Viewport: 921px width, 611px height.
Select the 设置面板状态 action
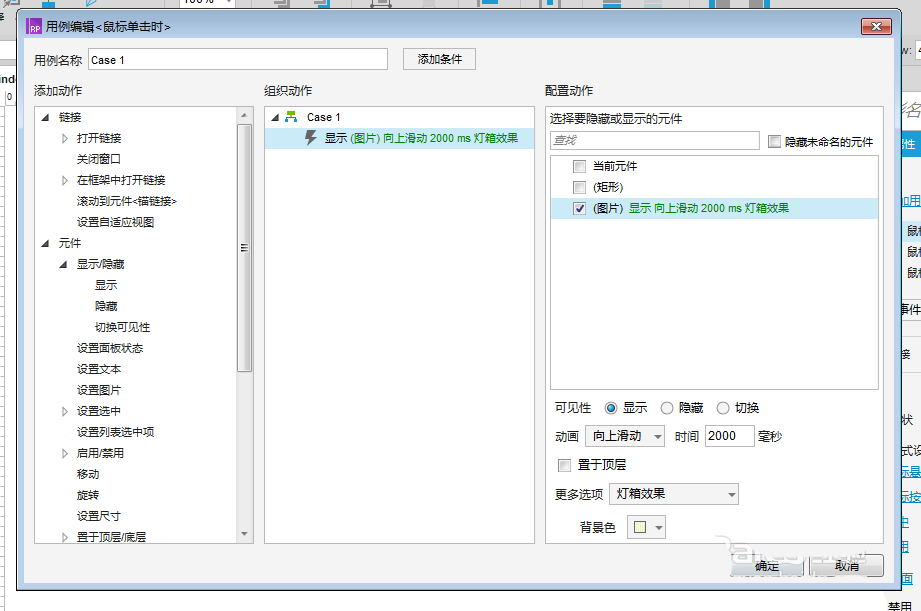tap(110, 348)
